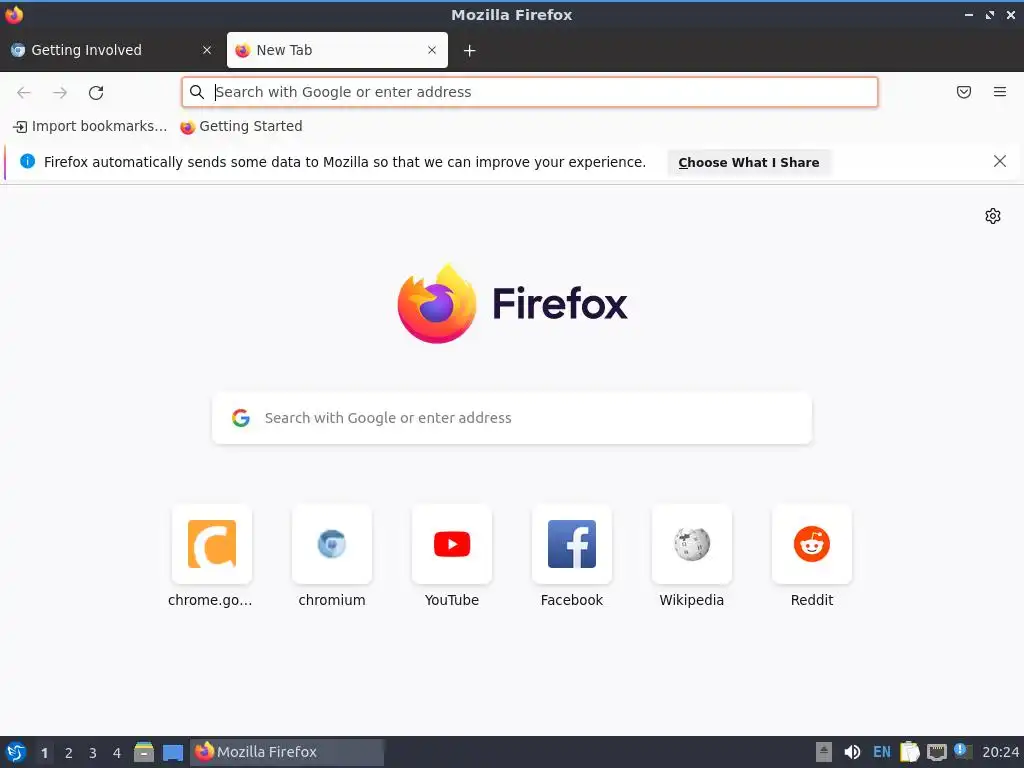The width and height of the screenshot is (1024, 768).
Task: Click the Google logo in search box
Action: 241,418
